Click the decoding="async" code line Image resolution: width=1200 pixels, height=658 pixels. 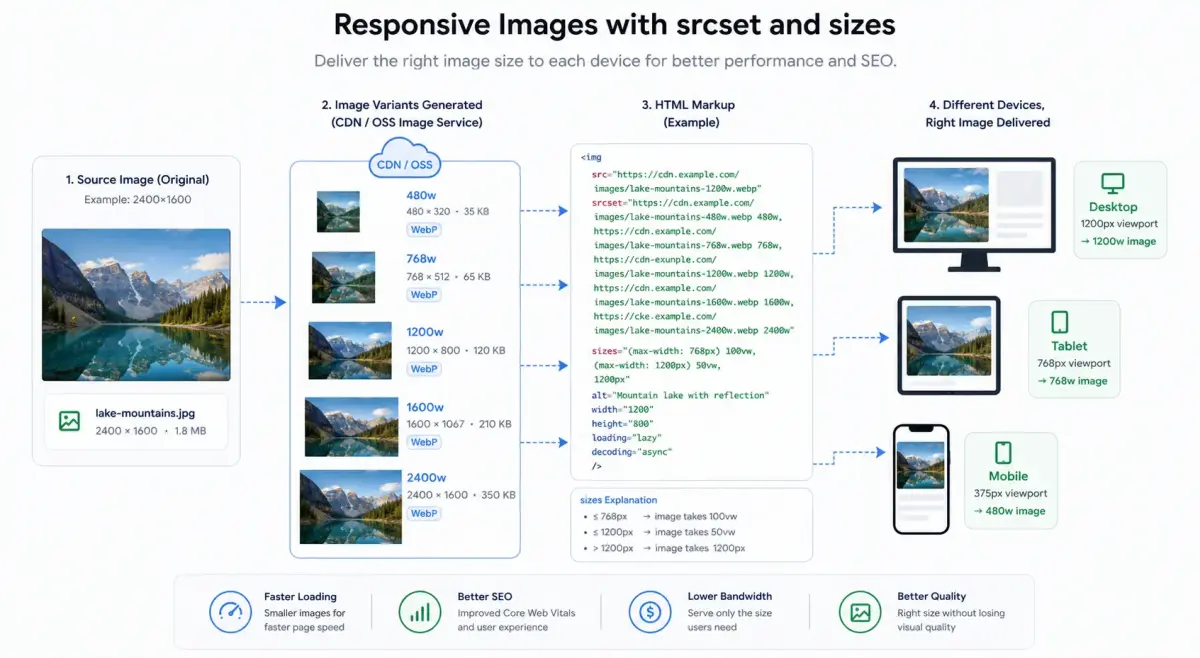(632, 452)
